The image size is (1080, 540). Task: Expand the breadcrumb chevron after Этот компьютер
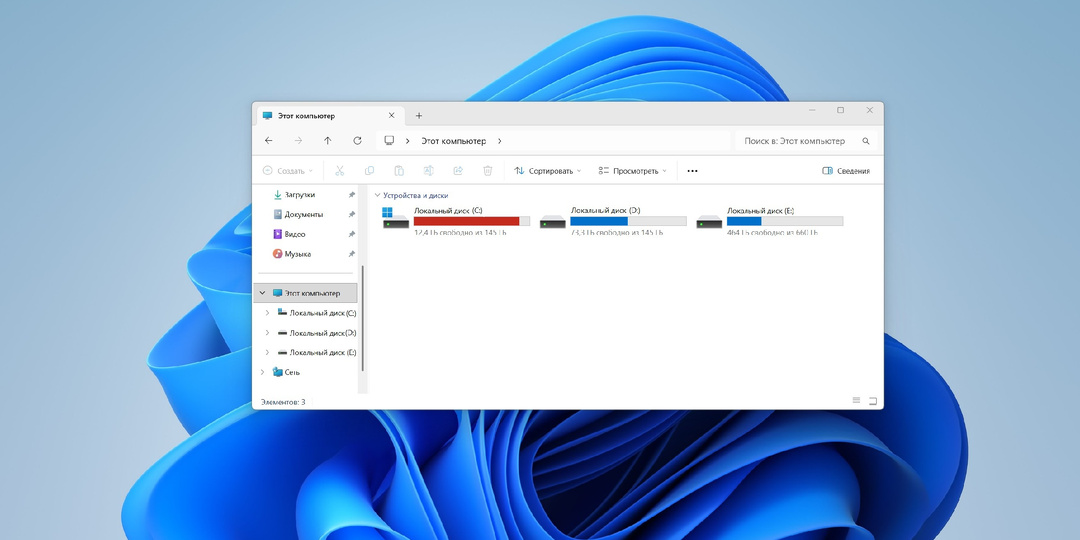pyautogui.click(x=499, y=141)
